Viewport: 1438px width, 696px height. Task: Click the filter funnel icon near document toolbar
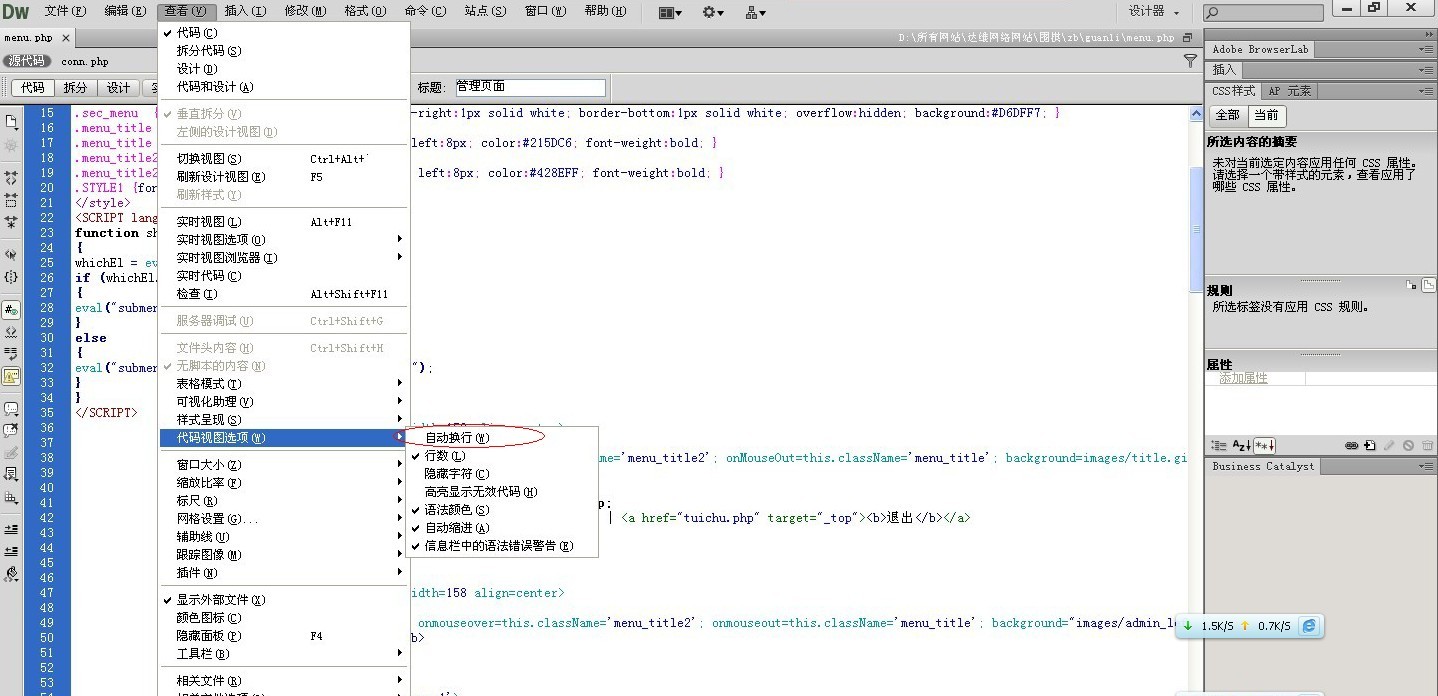tap(1190, 61)
